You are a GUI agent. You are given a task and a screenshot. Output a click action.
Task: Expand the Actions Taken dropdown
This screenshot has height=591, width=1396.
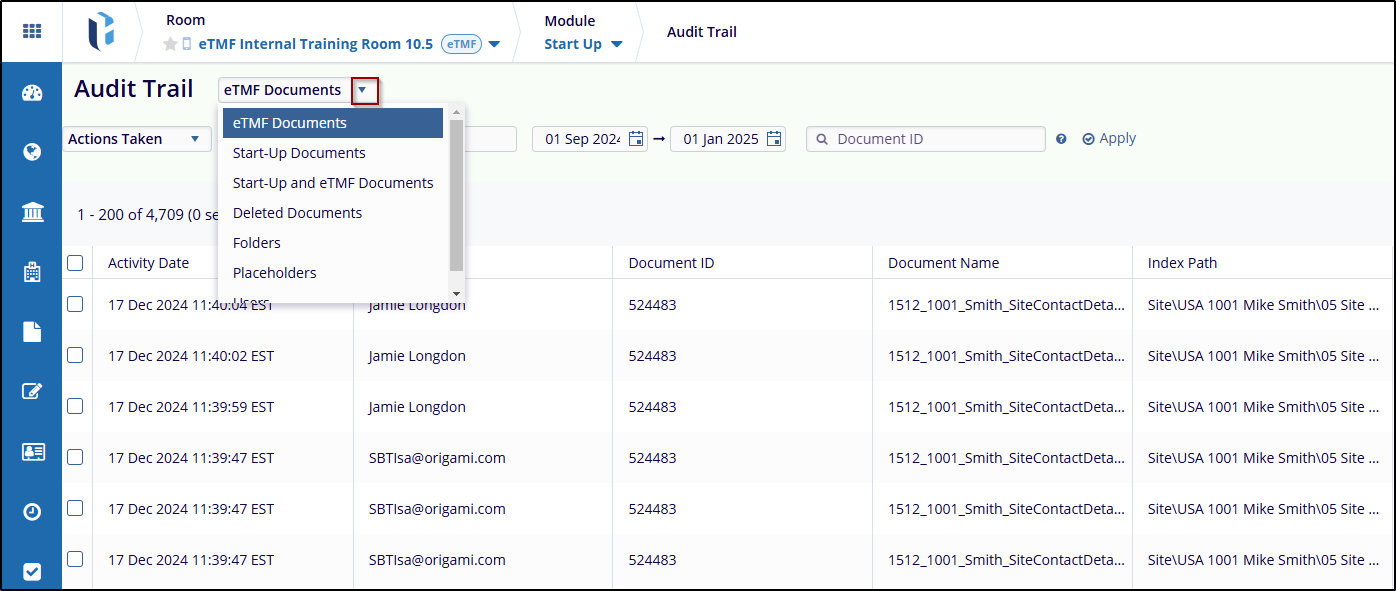[x=136, y=139]
